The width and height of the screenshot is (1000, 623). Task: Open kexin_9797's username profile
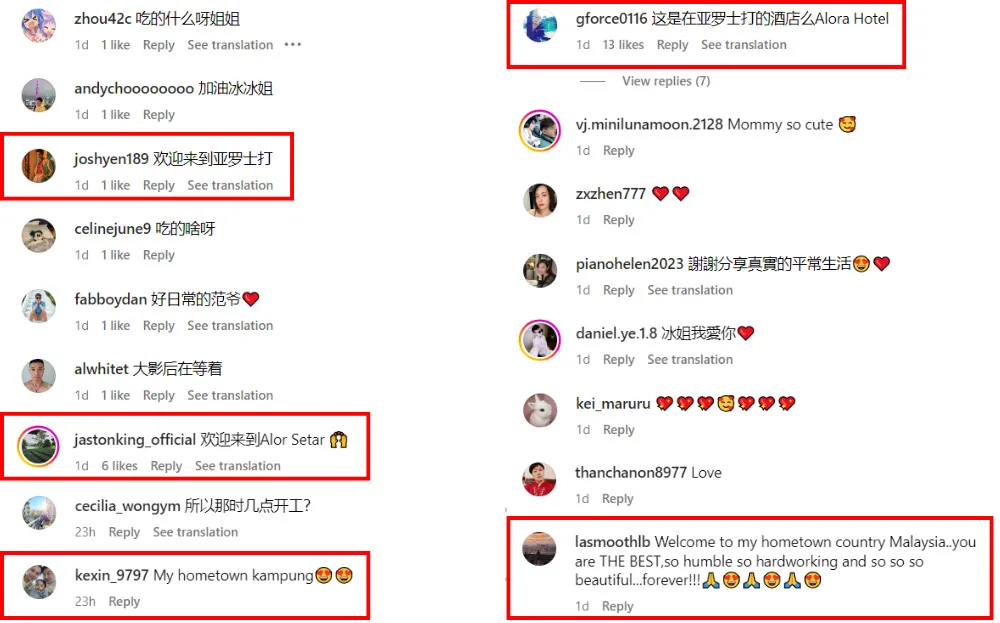click(x=112, y=576)
